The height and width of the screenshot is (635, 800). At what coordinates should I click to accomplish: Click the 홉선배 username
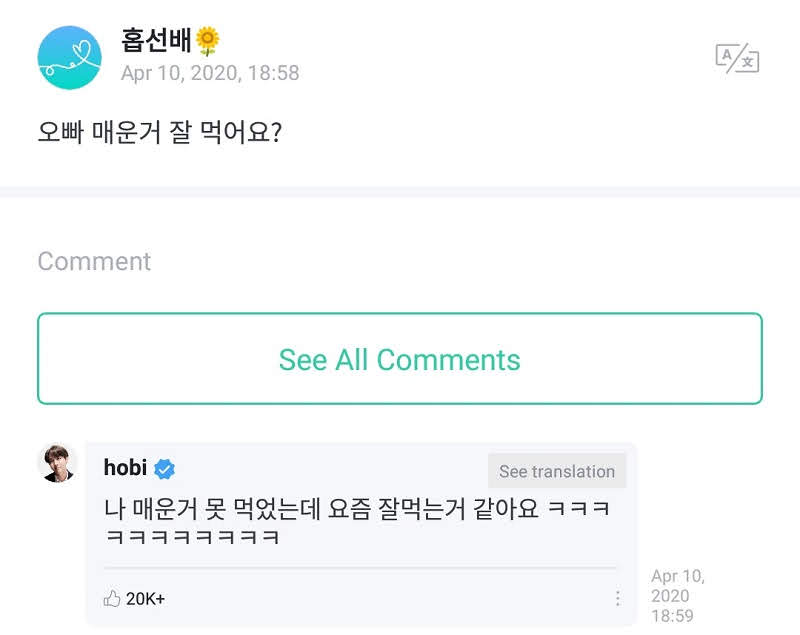pyautogui.click(x=156, y=40)
